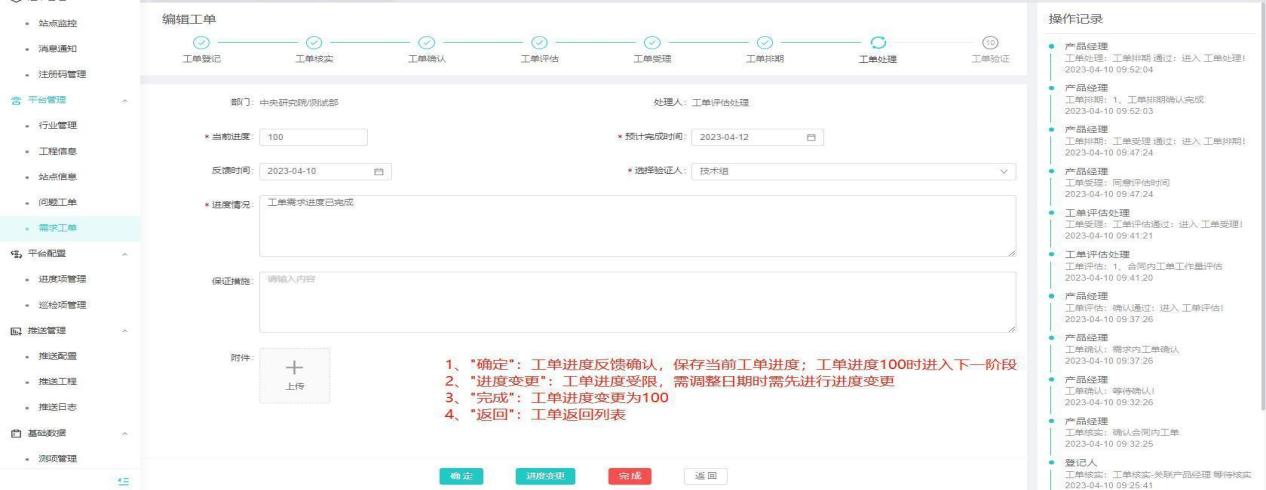The image size is (1266, 490).
Task: Collapse the 平台配置 menu group
Action: [x=123, y=254]
